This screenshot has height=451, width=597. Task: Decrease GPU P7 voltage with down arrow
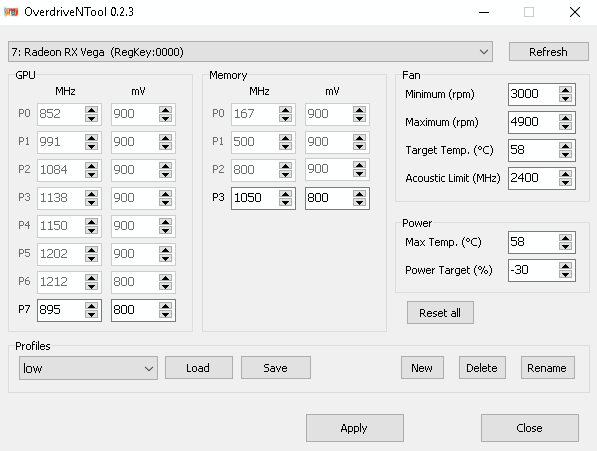[x=165, y=314]
